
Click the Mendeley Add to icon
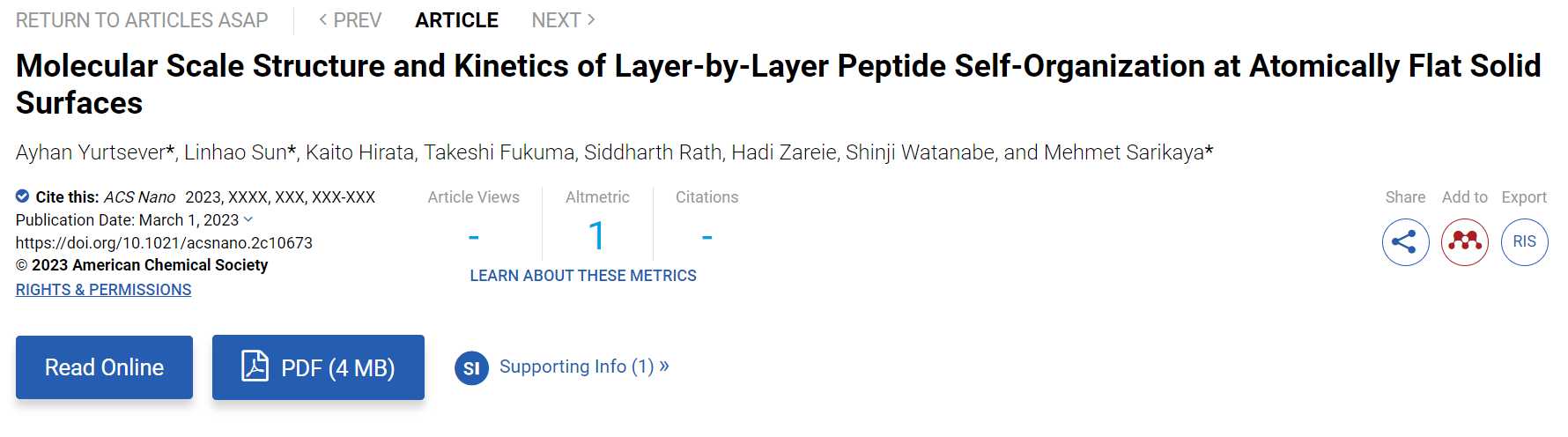coord(1464,241)
